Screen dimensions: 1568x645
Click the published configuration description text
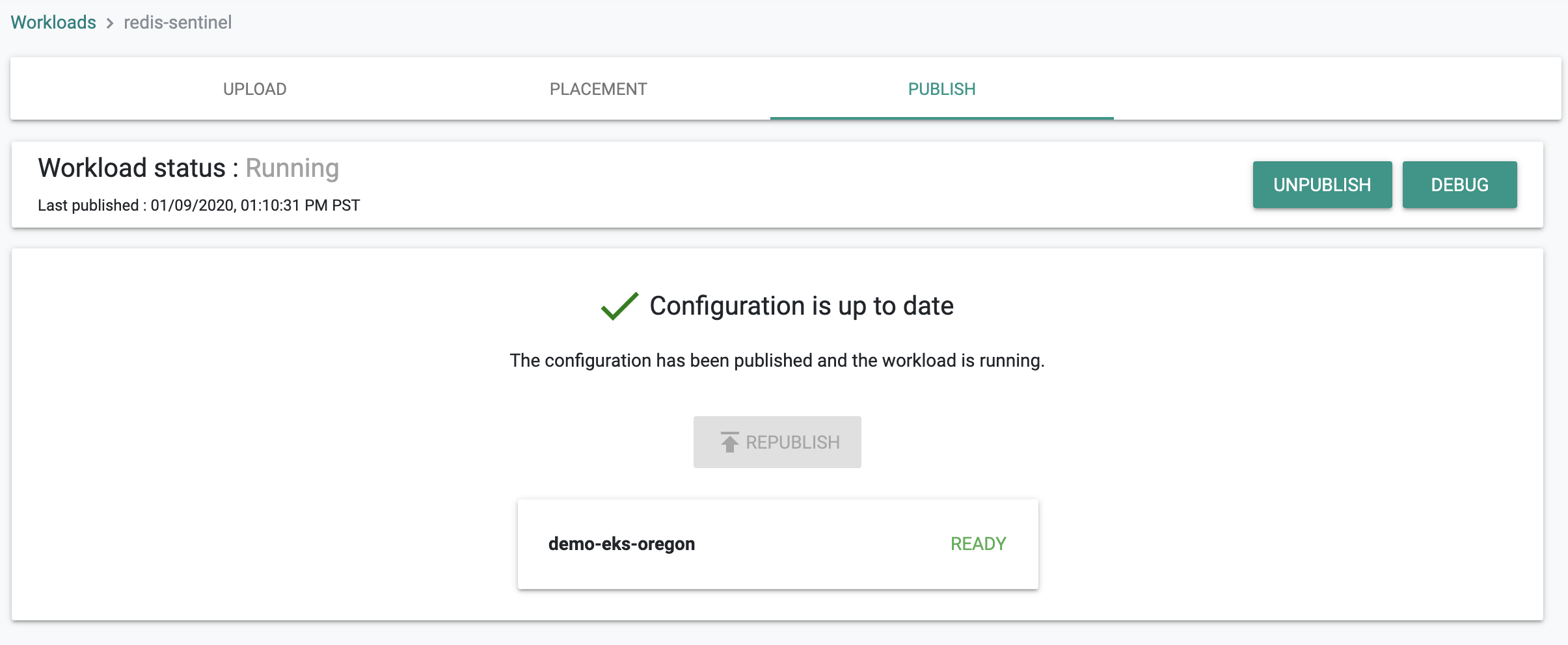[777, 360]
